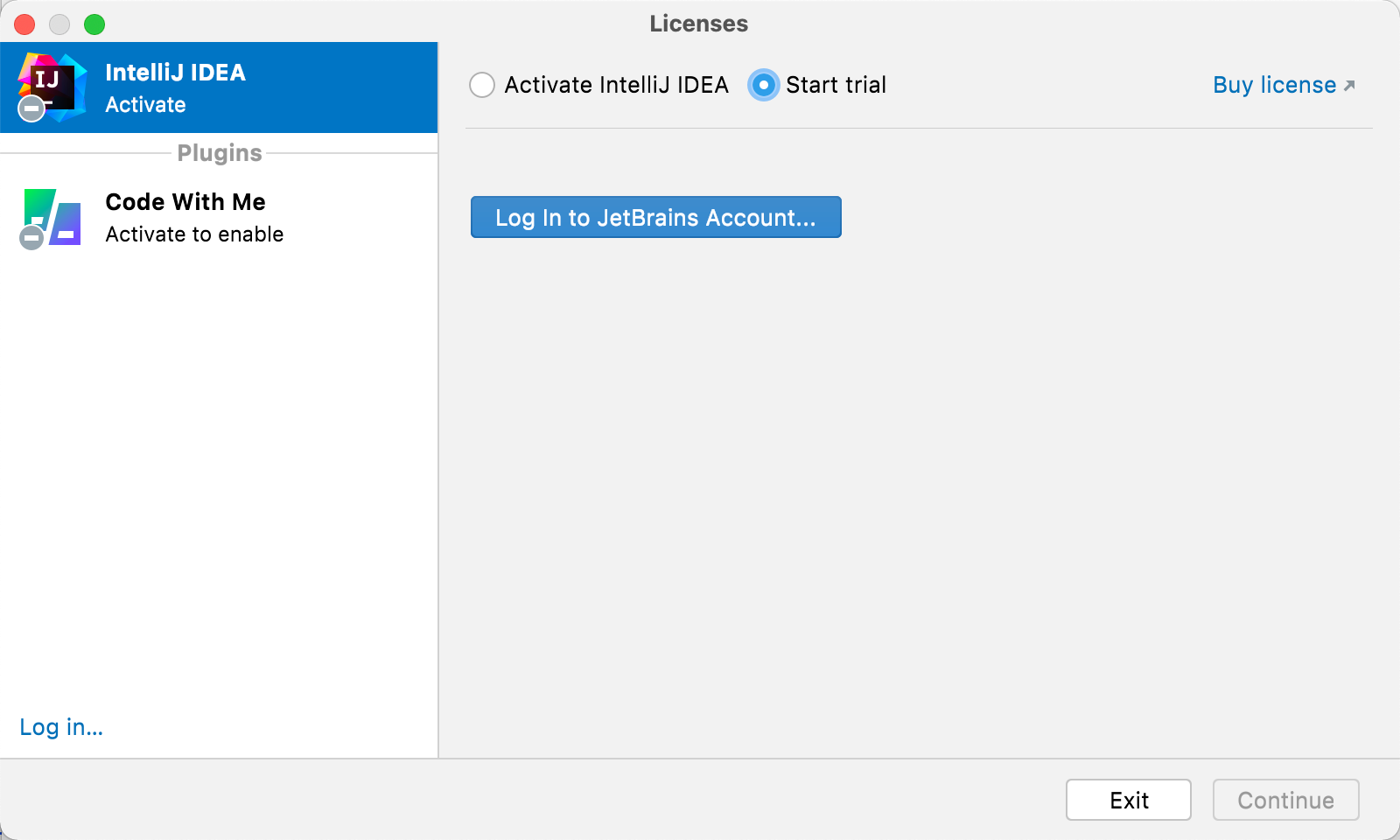Viewport: 1400px width, 840px height.
Task: Open the Buy license link
Action: click(x=1273, y=85)
